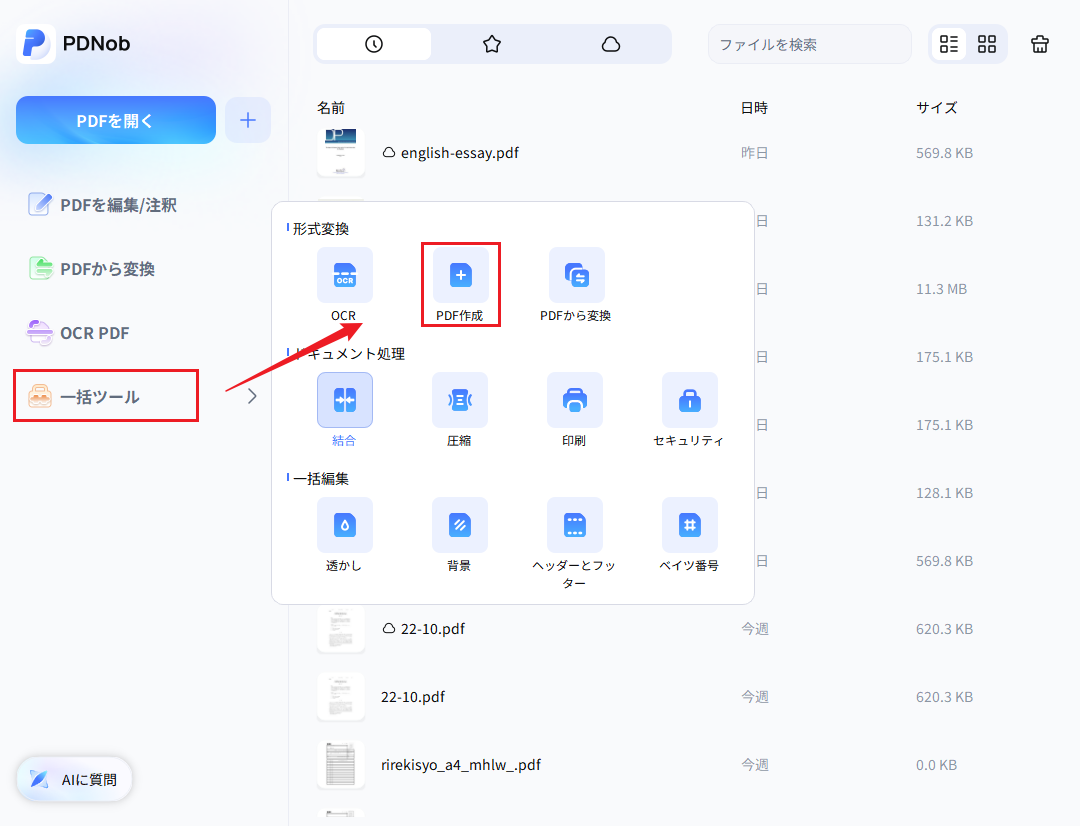This screenshot has width=1080, height=826.
Task: Click the 名前 column header
Action: coord(331,107)
